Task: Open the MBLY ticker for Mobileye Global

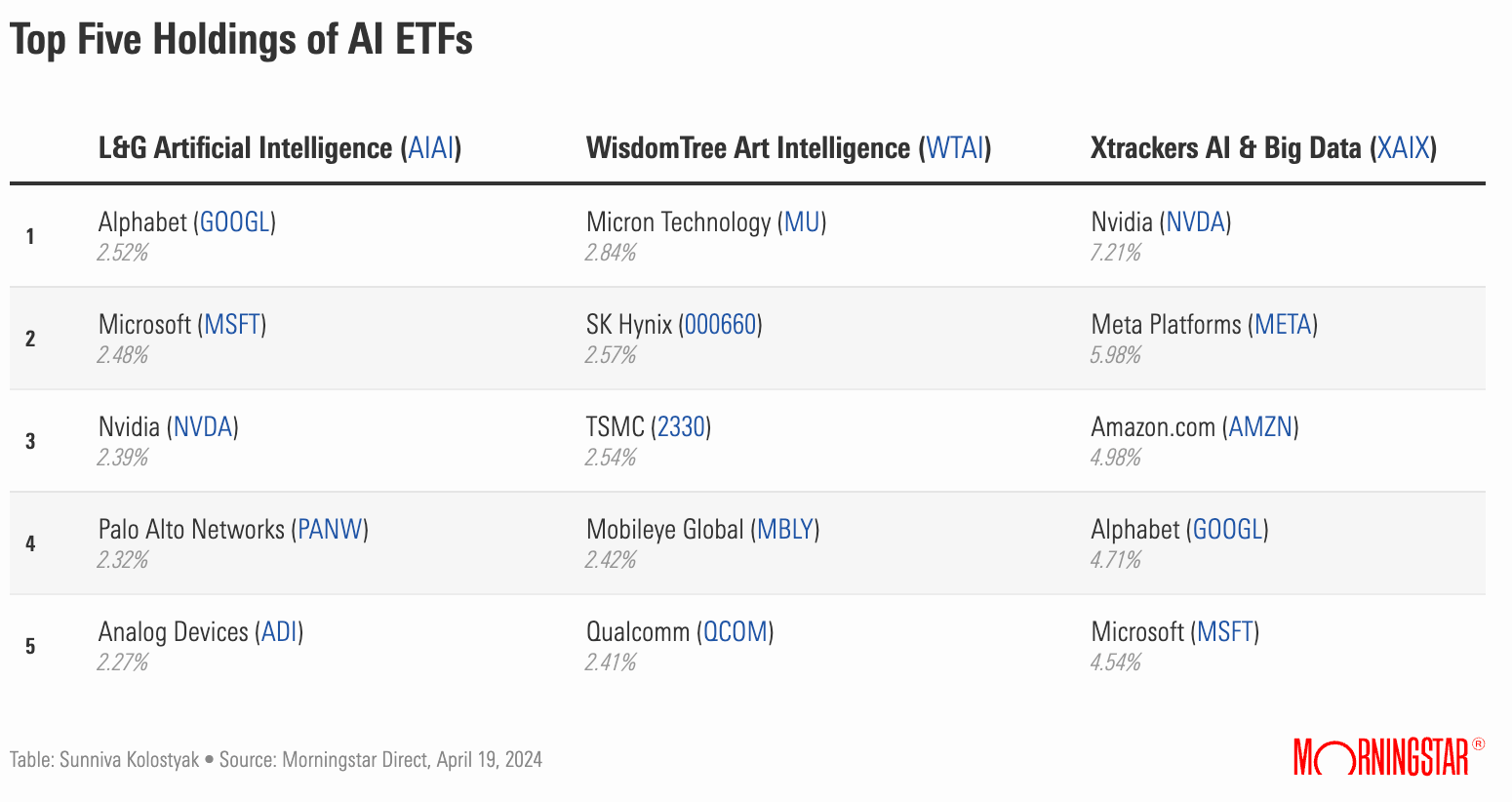Action: [785, 530]
